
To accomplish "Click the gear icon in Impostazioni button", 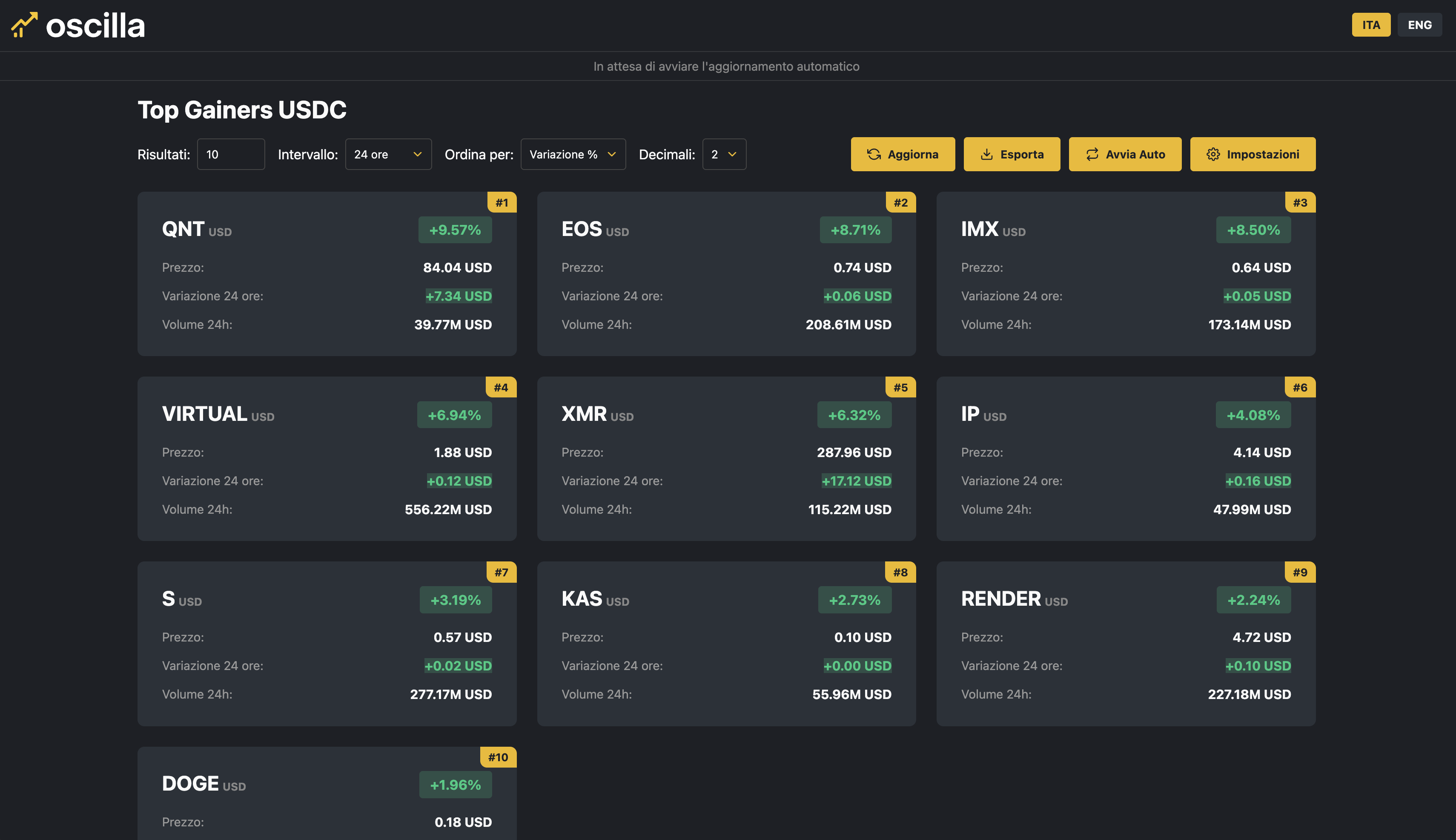I will click(1213, 154).
